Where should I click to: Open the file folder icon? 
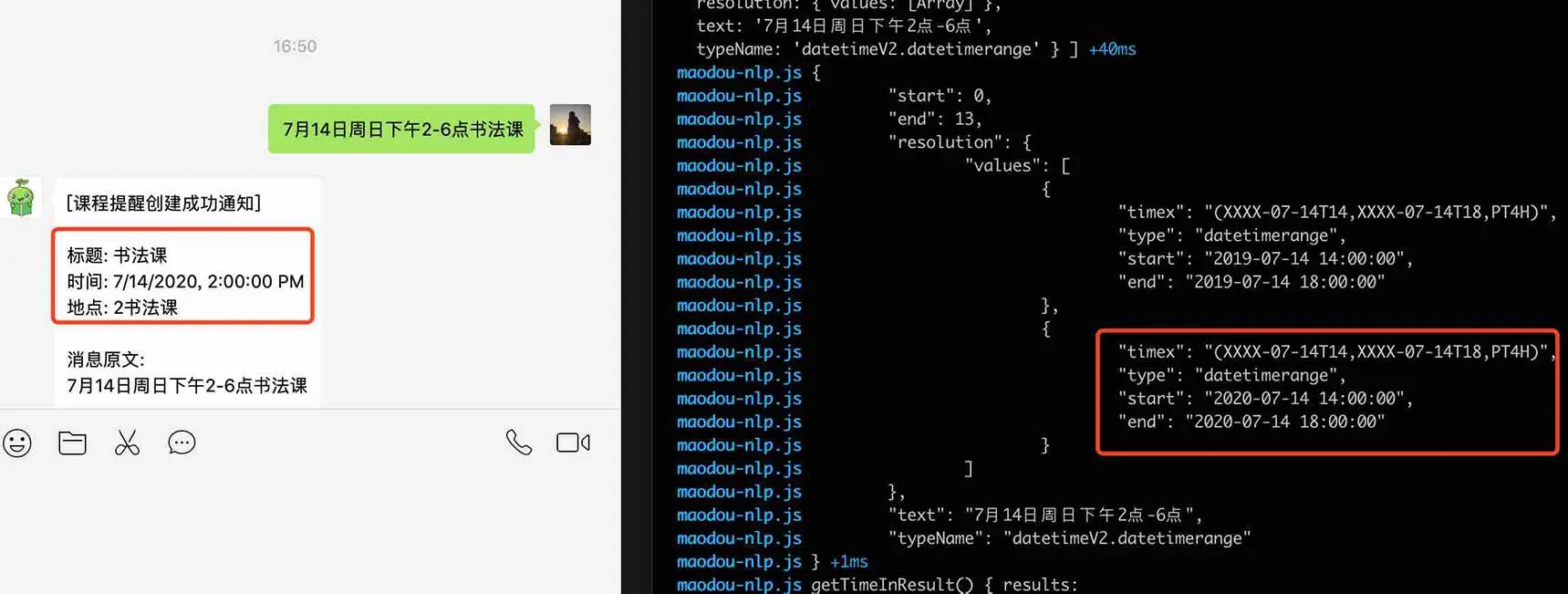(x=72, y=443)
